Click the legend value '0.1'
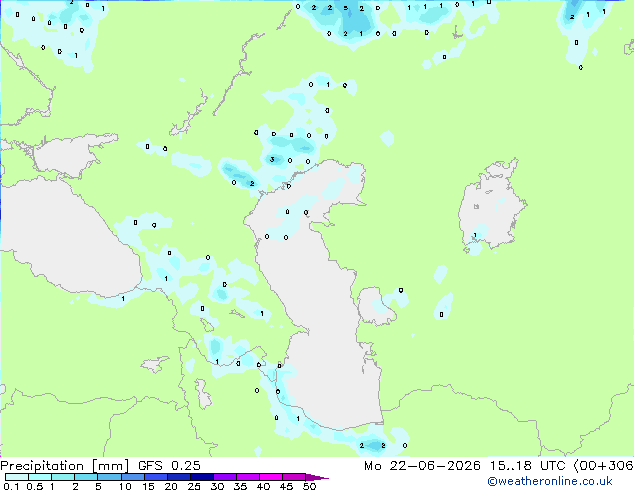 point(11,486)
